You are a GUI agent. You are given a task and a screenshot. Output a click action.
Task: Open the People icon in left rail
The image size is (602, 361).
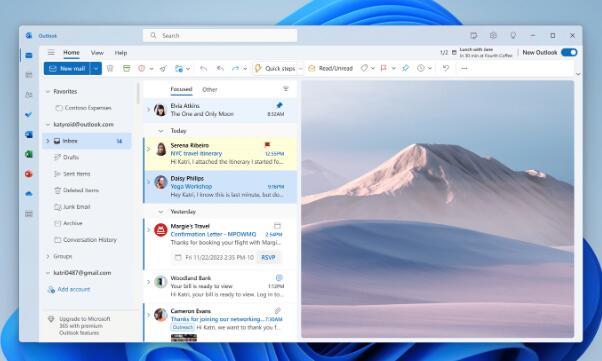(x=29, y=95)
